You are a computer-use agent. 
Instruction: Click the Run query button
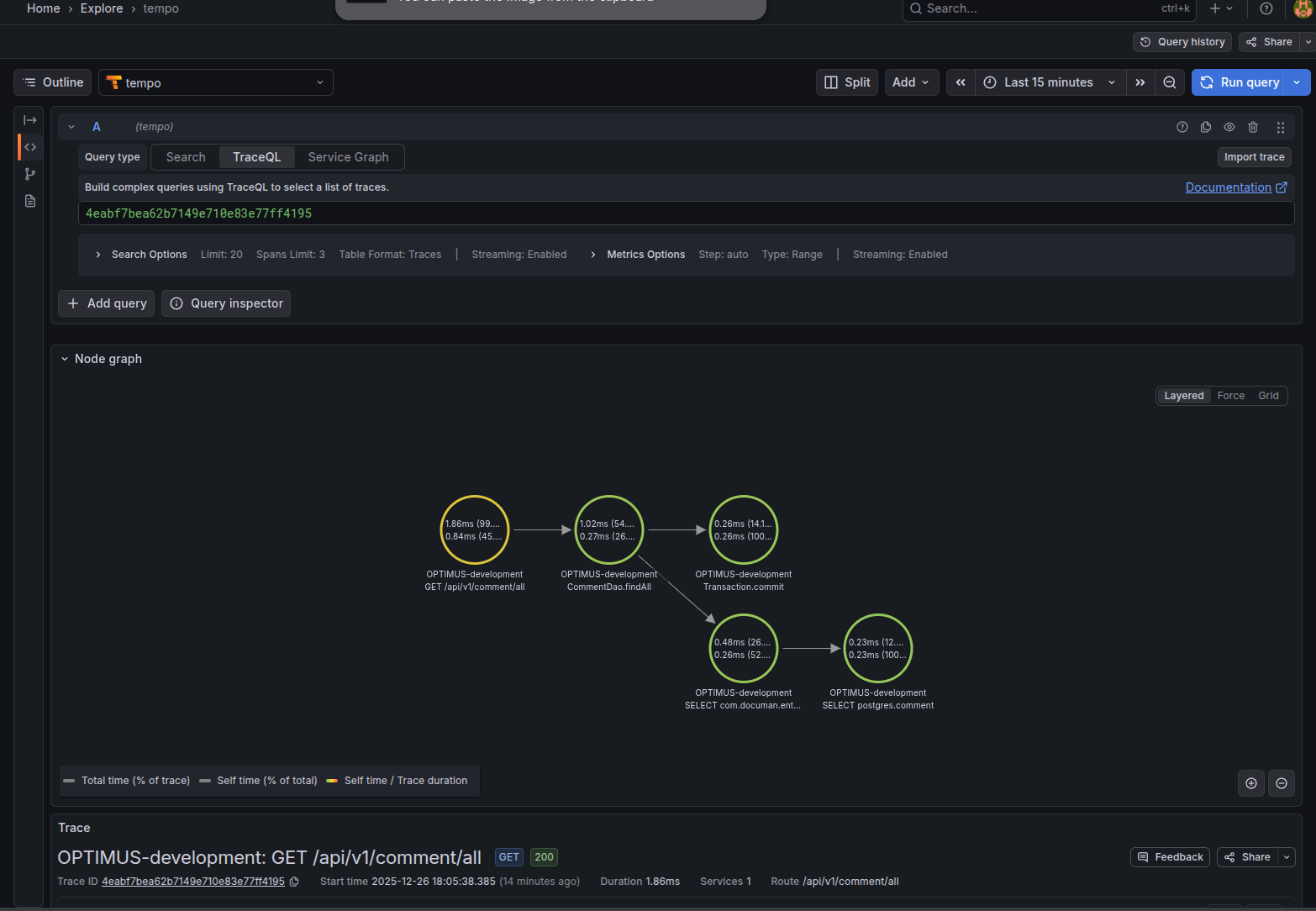1240,82
